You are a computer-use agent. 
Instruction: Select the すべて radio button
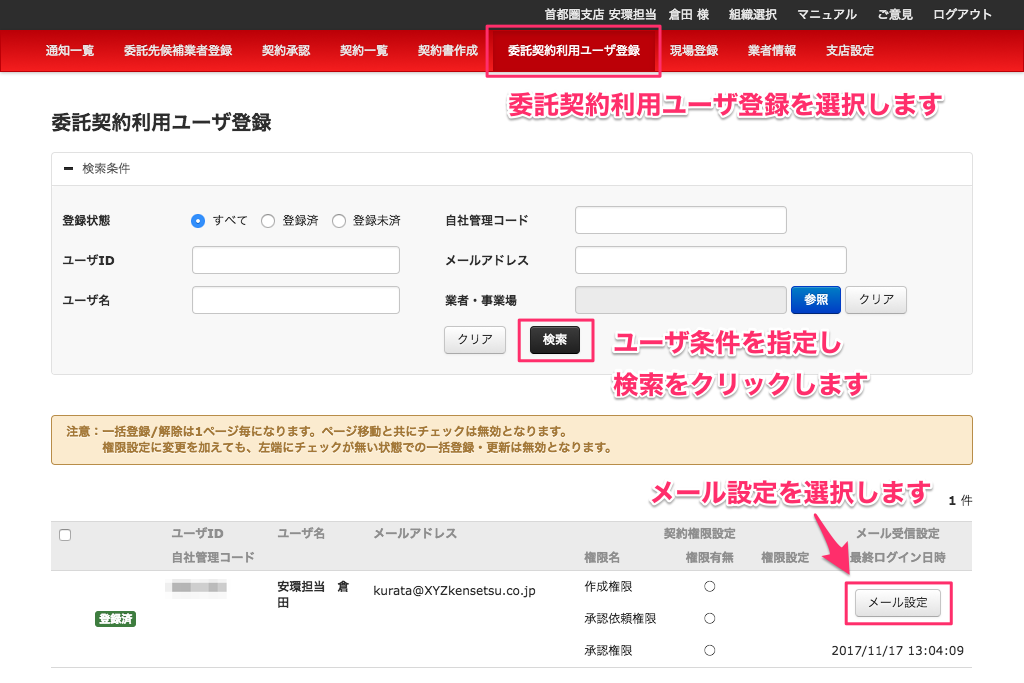coord(198,221)
